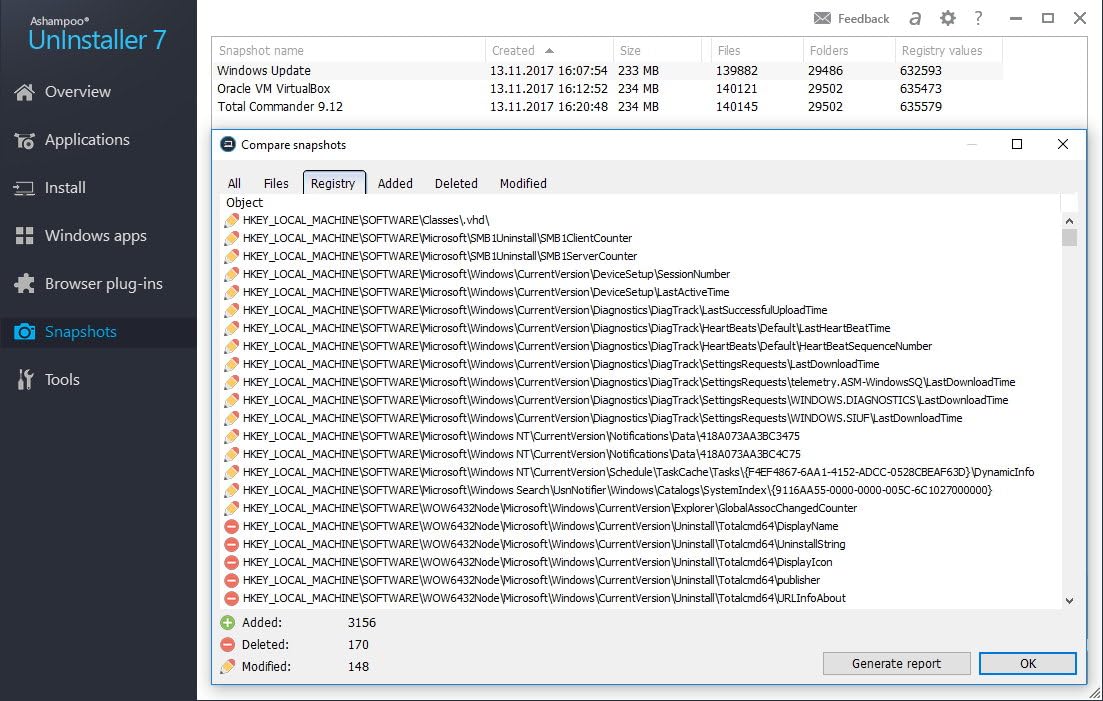This screenshot has height=701, width=1103.
Task: Click the registry list scrollbar thumb
Action: click(x=1069, y=238)
